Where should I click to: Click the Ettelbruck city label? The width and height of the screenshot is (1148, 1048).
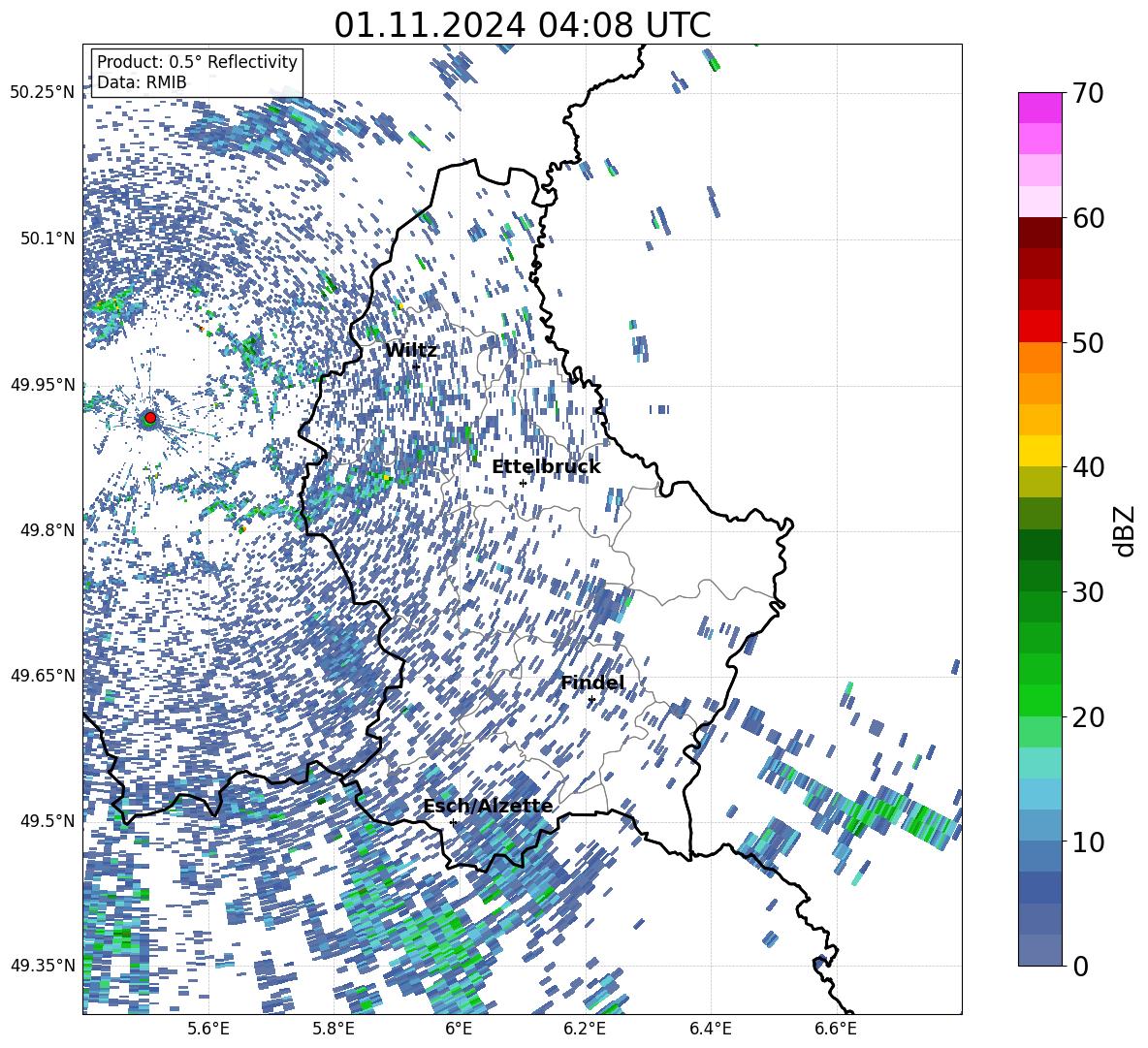click(546, 467)
